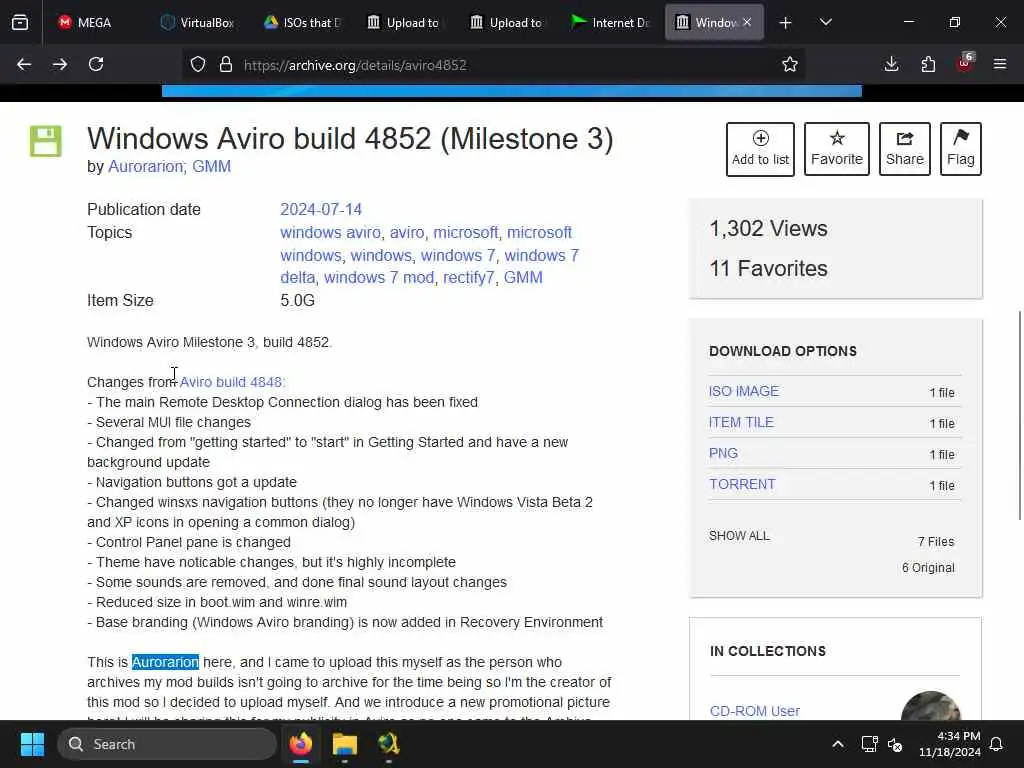Click SHOW ALL download options
Viewport: 1024px width, 768px height.
tap(739, 536)
